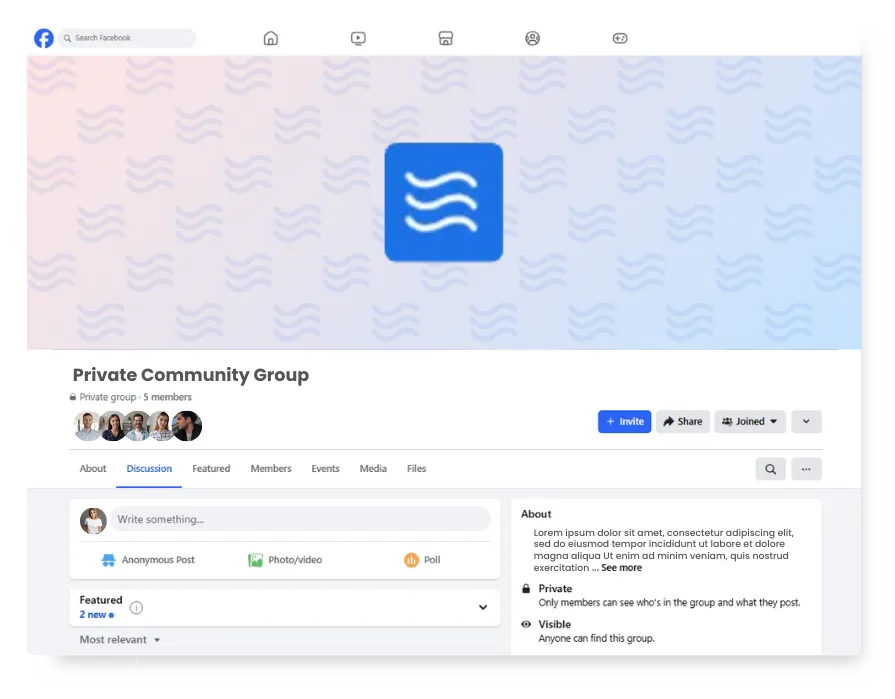
Task: Open the first member's profile photo
Action: 88,426
